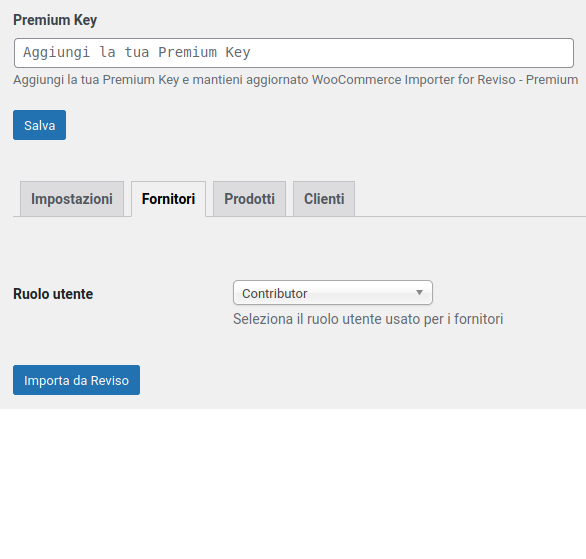The image size is (586, 559).
Task: Click the dropdown arrow beside Contributor
Action: (x=419, y=293)
